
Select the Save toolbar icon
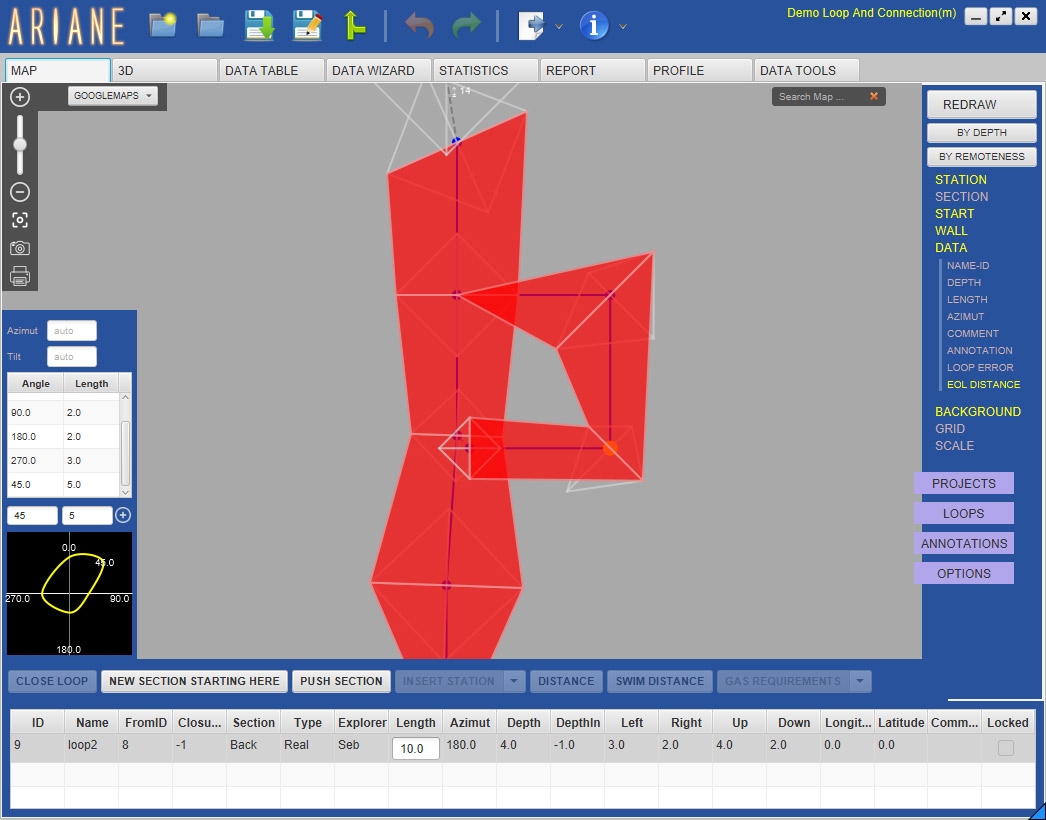click(x=260, y=25)
